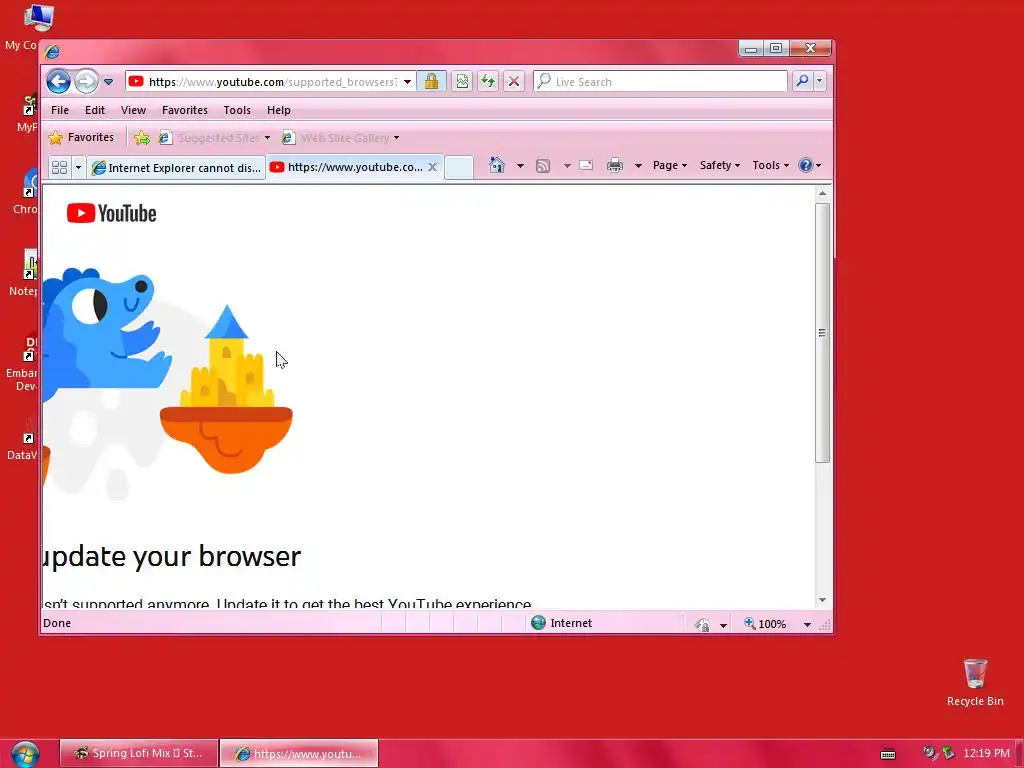Click the vertical scrollbar thumb

[822, 333]
